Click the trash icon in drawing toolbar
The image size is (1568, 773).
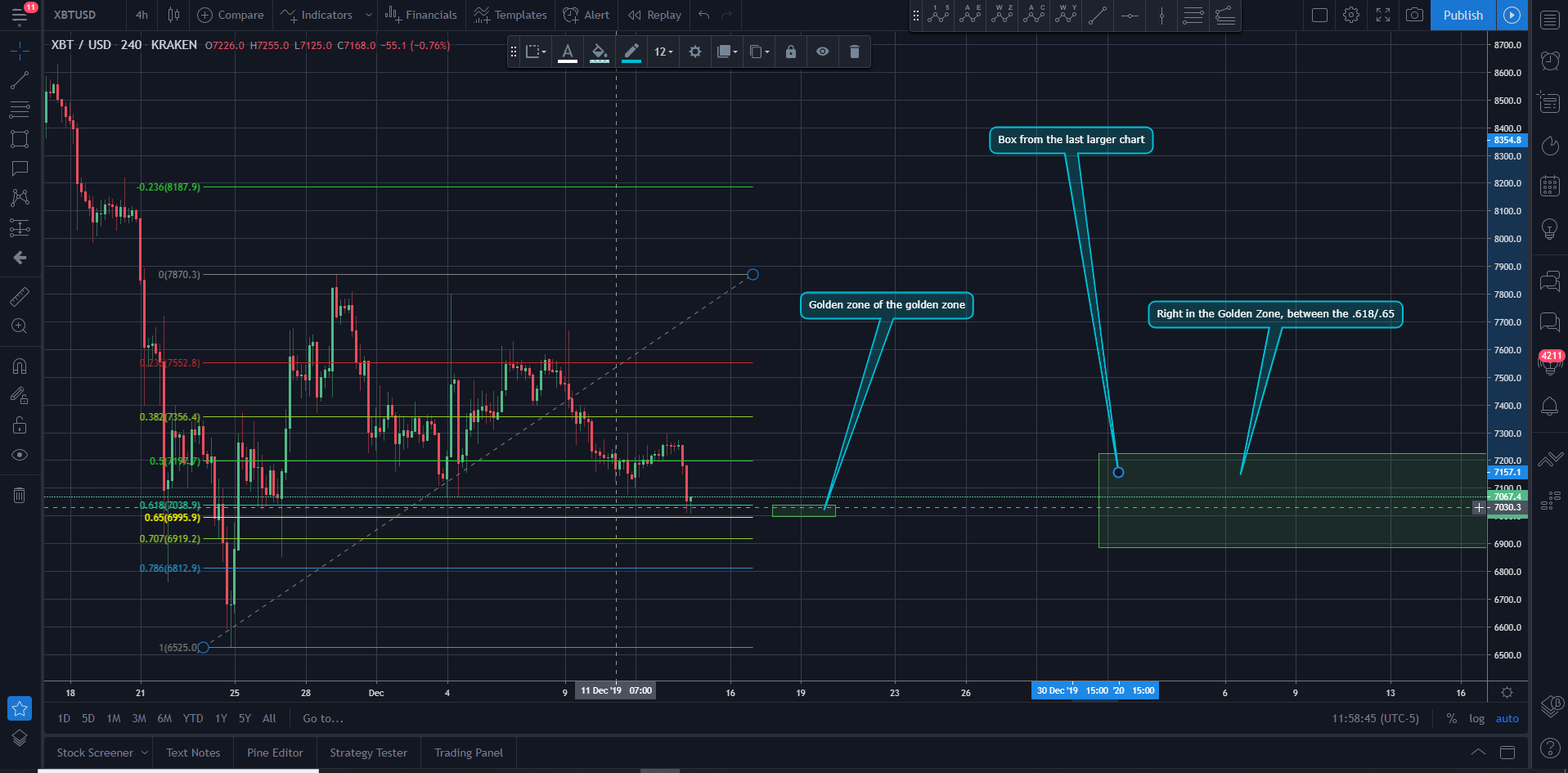pos(854,52)
